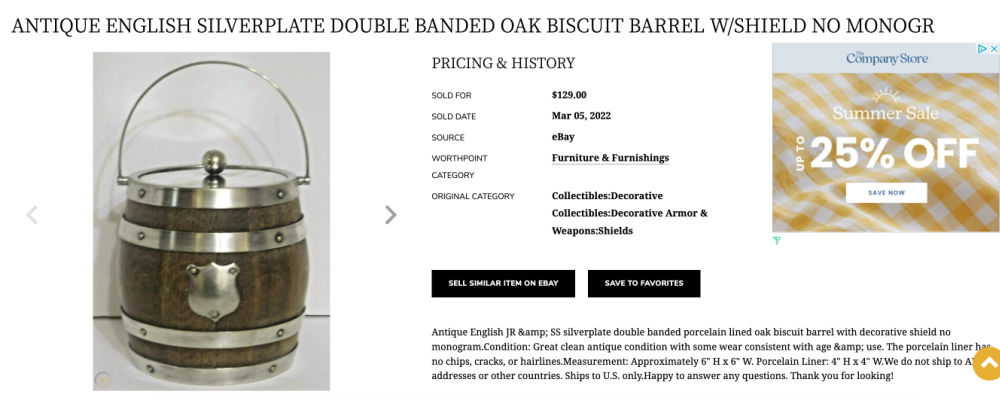Click the eBay source value

coord(563,137)
